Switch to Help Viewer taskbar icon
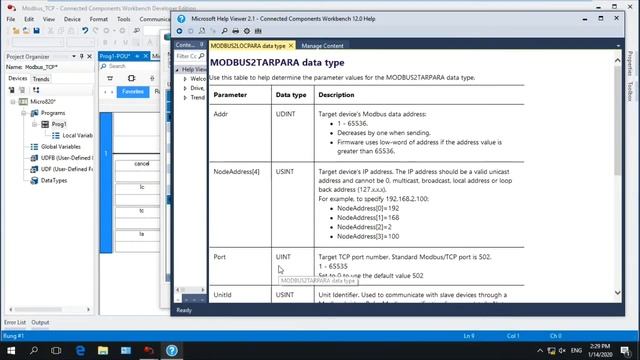640x360 pixels. coord(172,351)
